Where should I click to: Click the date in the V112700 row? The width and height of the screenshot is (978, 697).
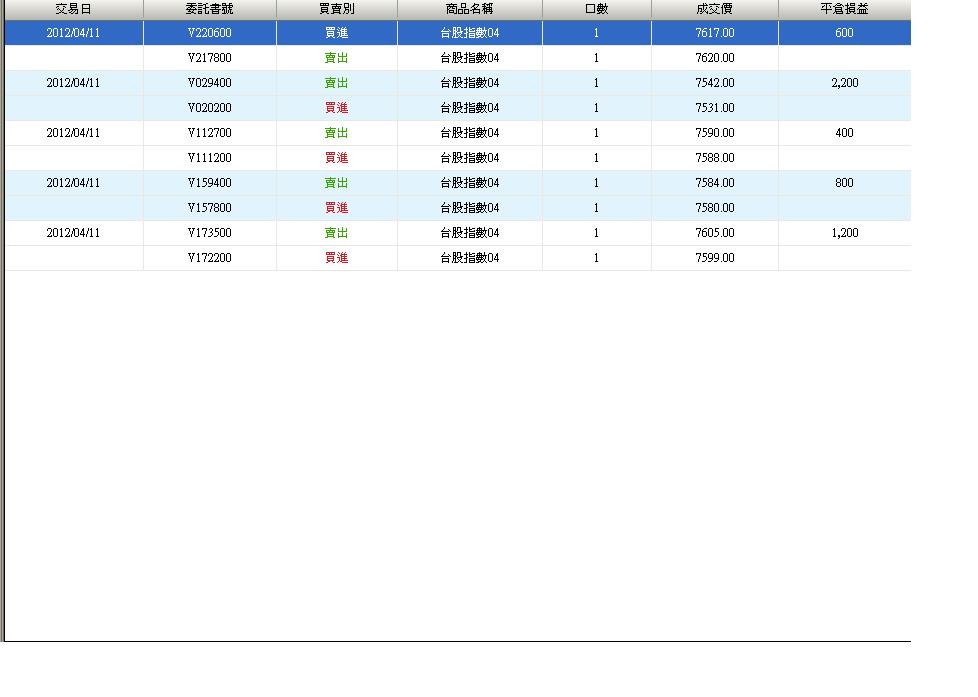pos(74,133)
